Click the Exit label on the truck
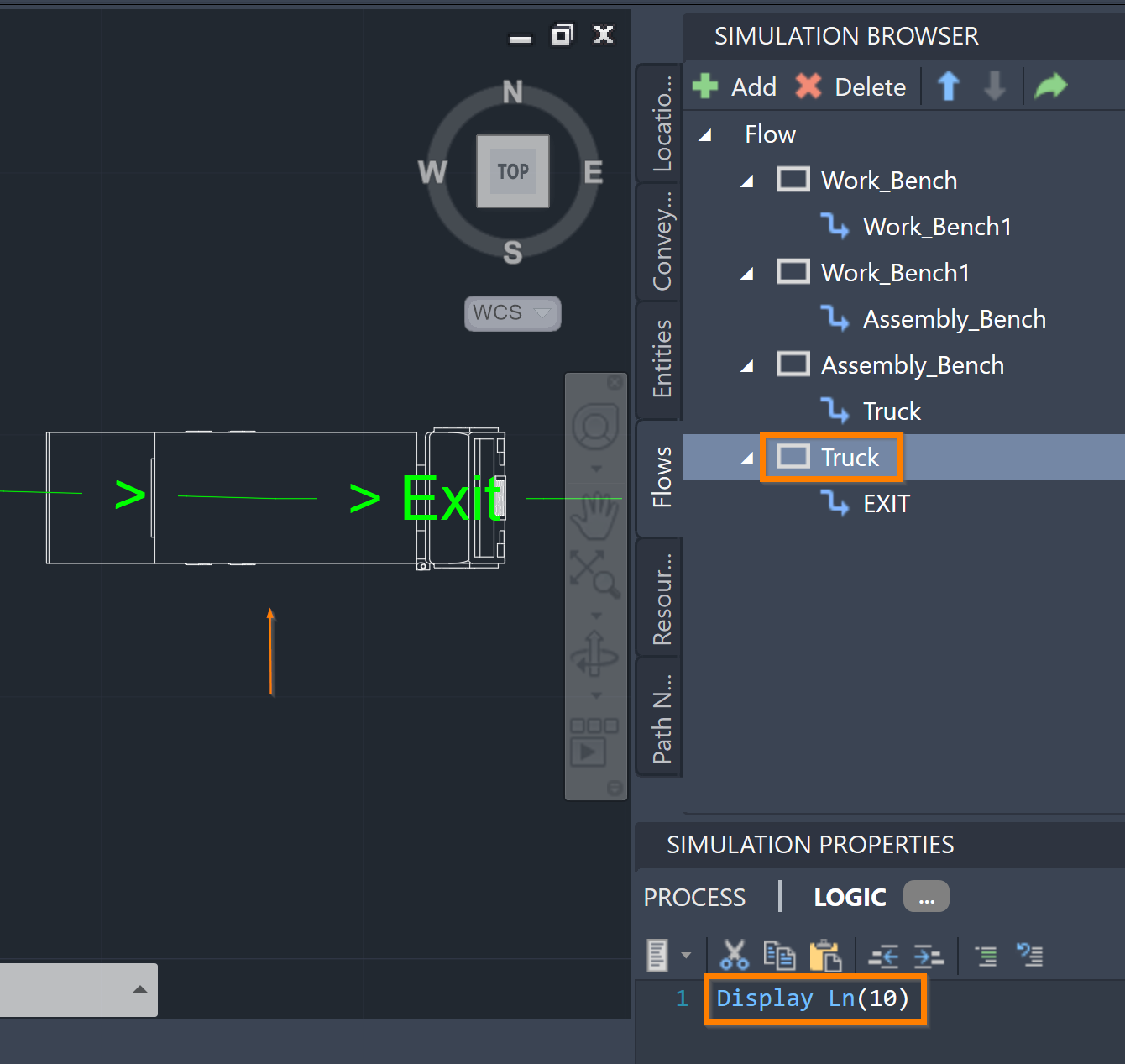 pyautogui.click(x=452, y=499)
